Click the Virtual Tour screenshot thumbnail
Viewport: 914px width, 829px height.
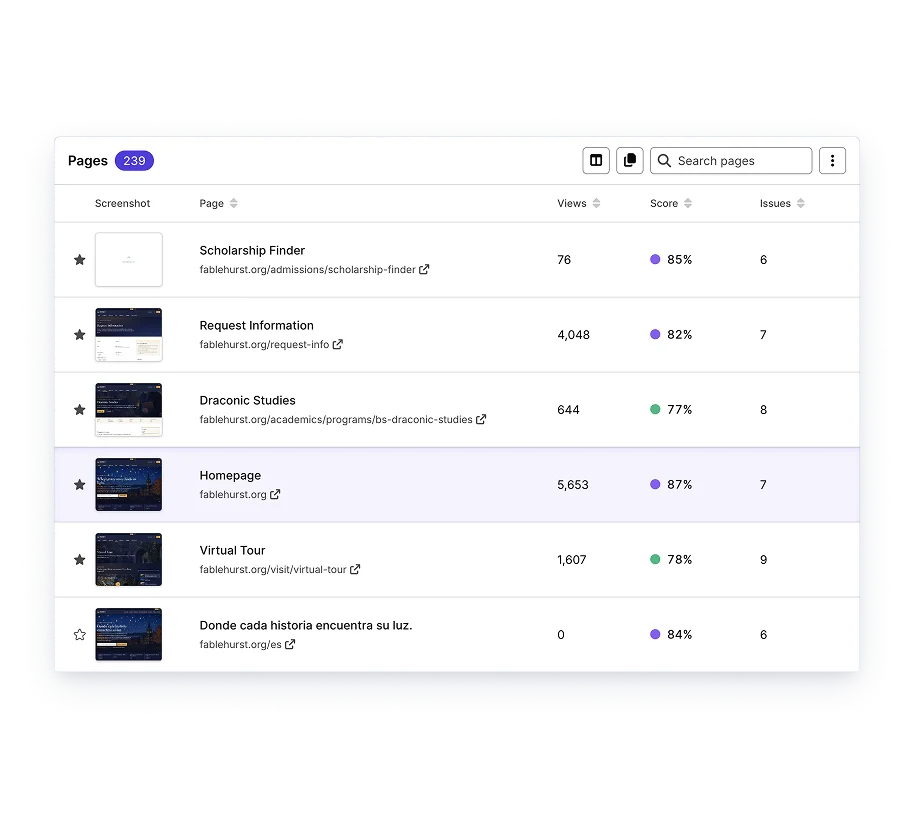click(129, 560)
